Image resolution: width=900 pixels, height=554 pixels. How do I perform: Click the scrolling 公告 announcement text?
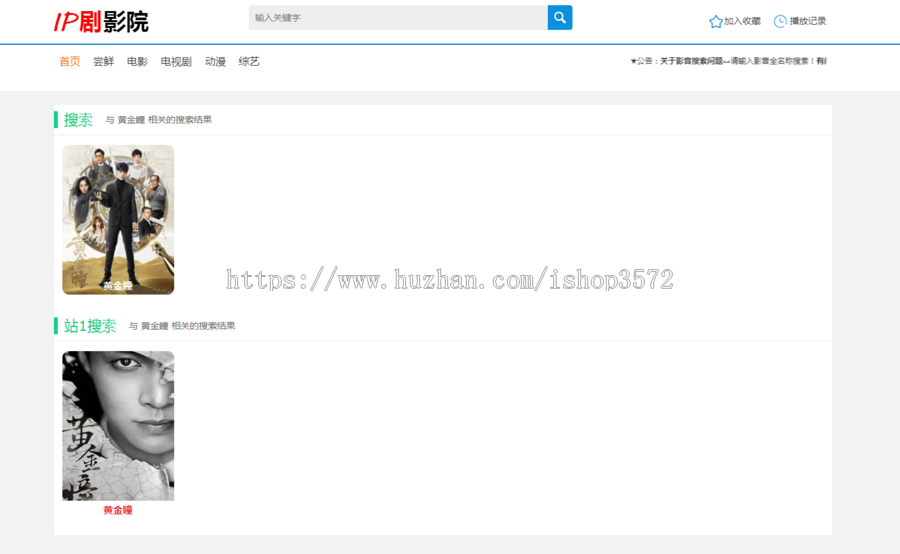pos(728,61)
